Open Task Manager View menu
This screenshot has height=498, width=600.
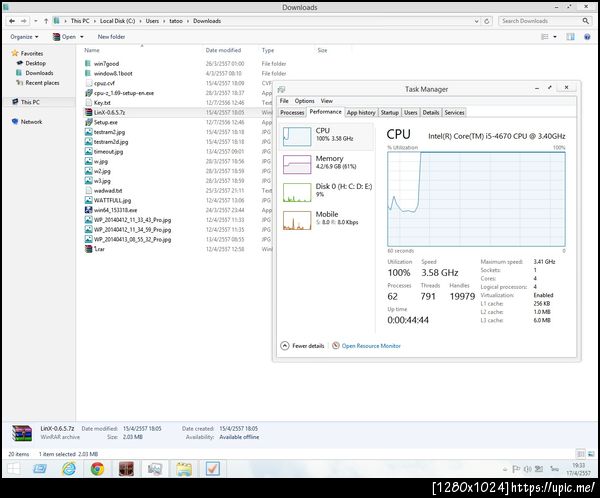pyautogui.click(x=326, y=101)
